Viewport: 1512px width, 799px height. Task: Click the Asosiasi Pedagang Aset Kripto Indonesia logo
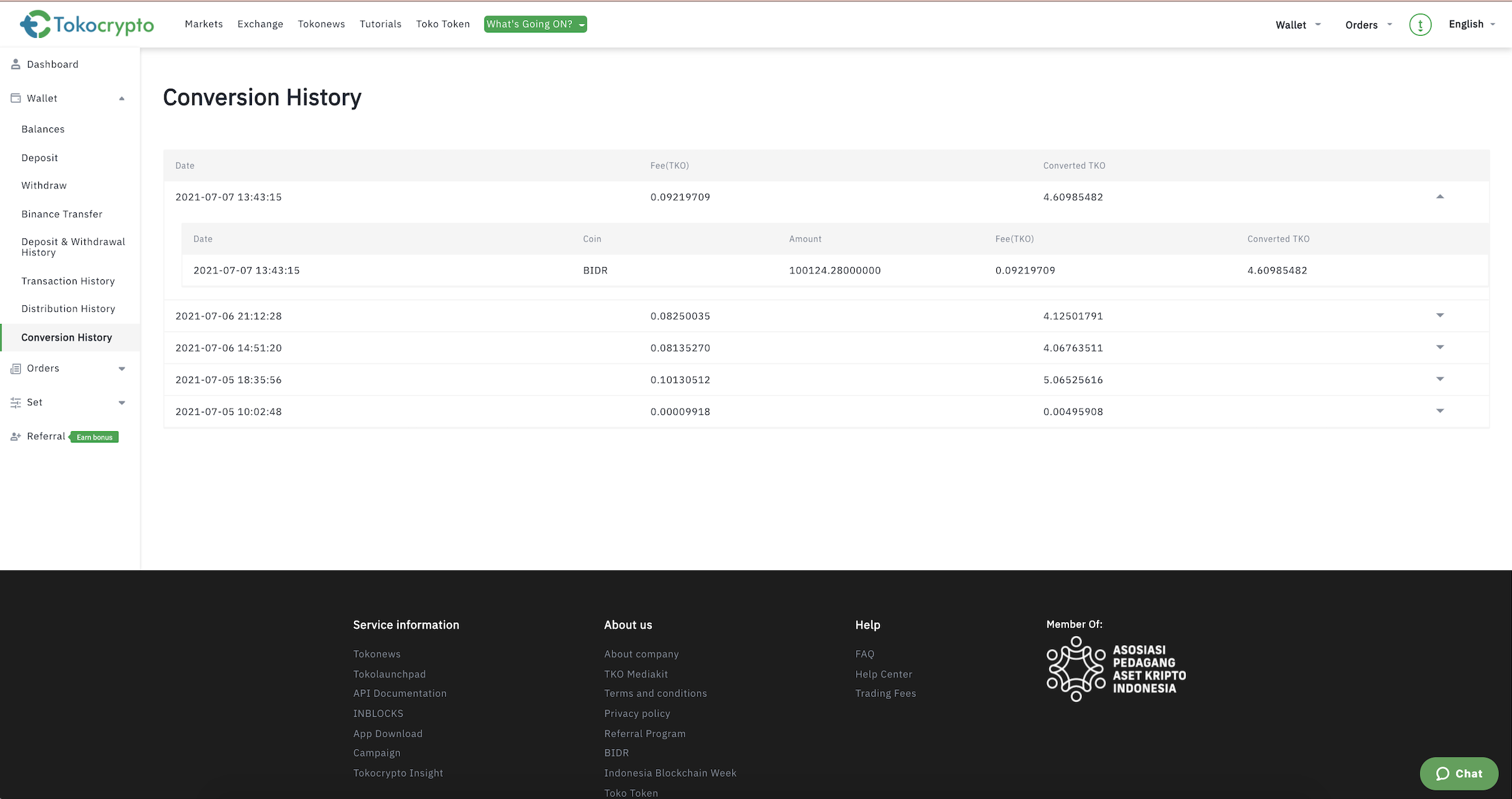coord(1116,668)
